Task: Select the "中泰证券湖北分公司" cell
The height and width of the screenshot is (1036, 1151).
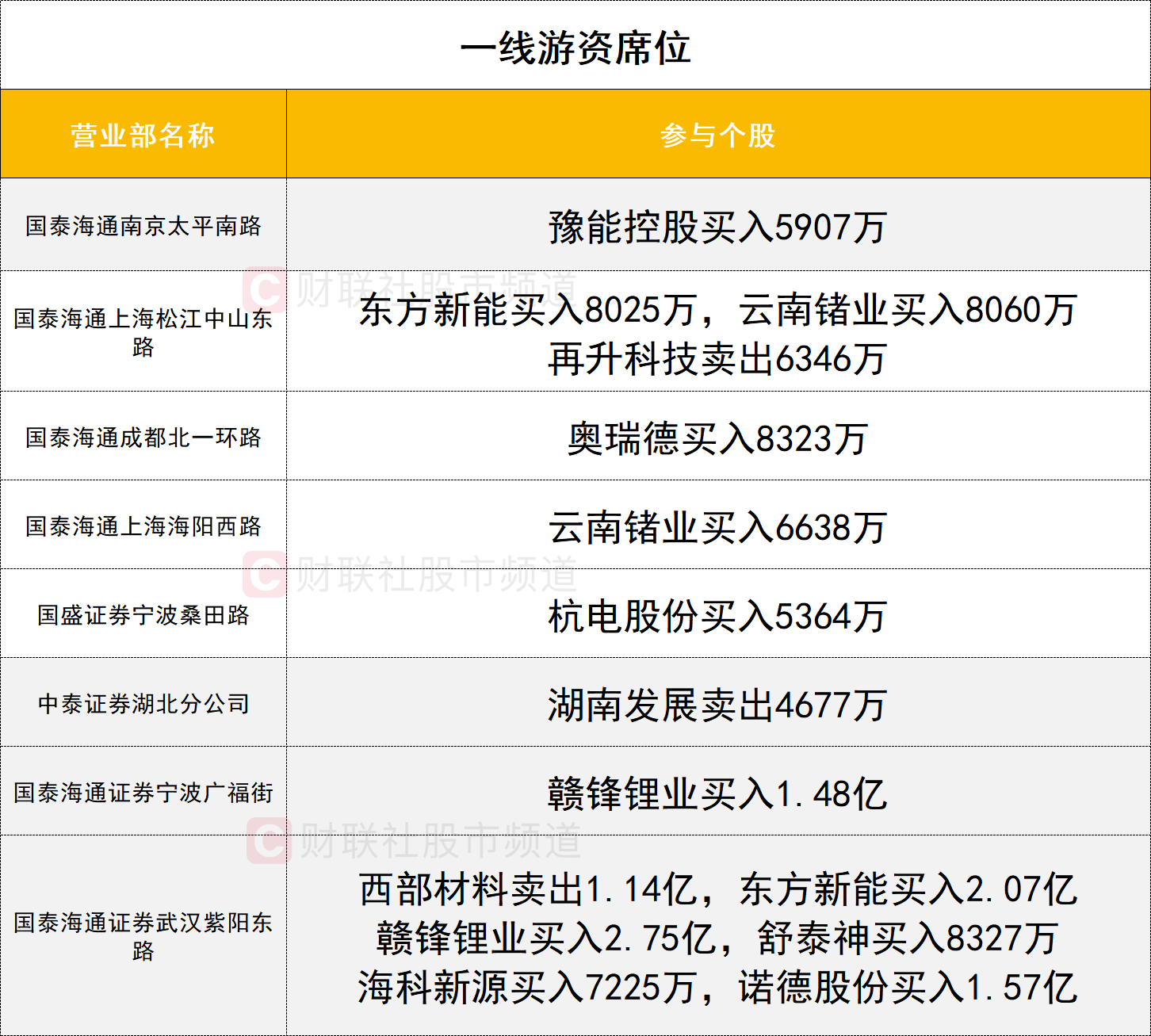Action: [x=143, y=702]
